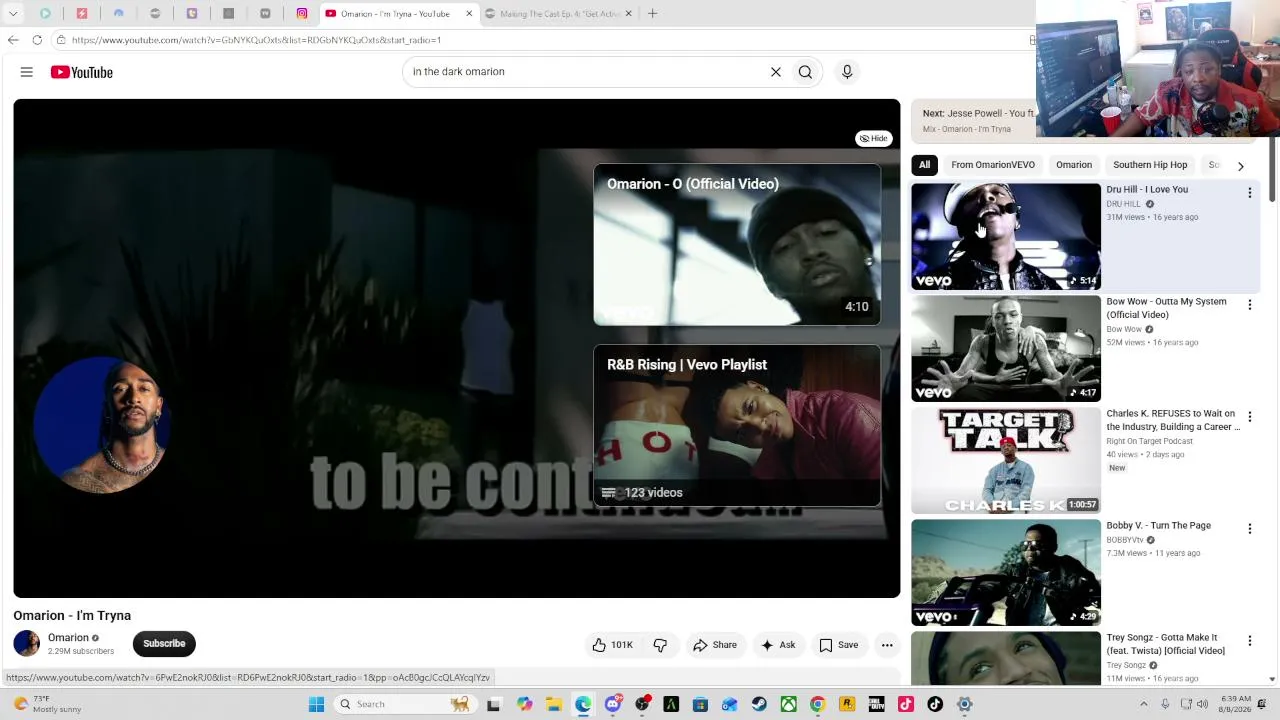Click the address bar URL
1280x720 pixels.
256,40
